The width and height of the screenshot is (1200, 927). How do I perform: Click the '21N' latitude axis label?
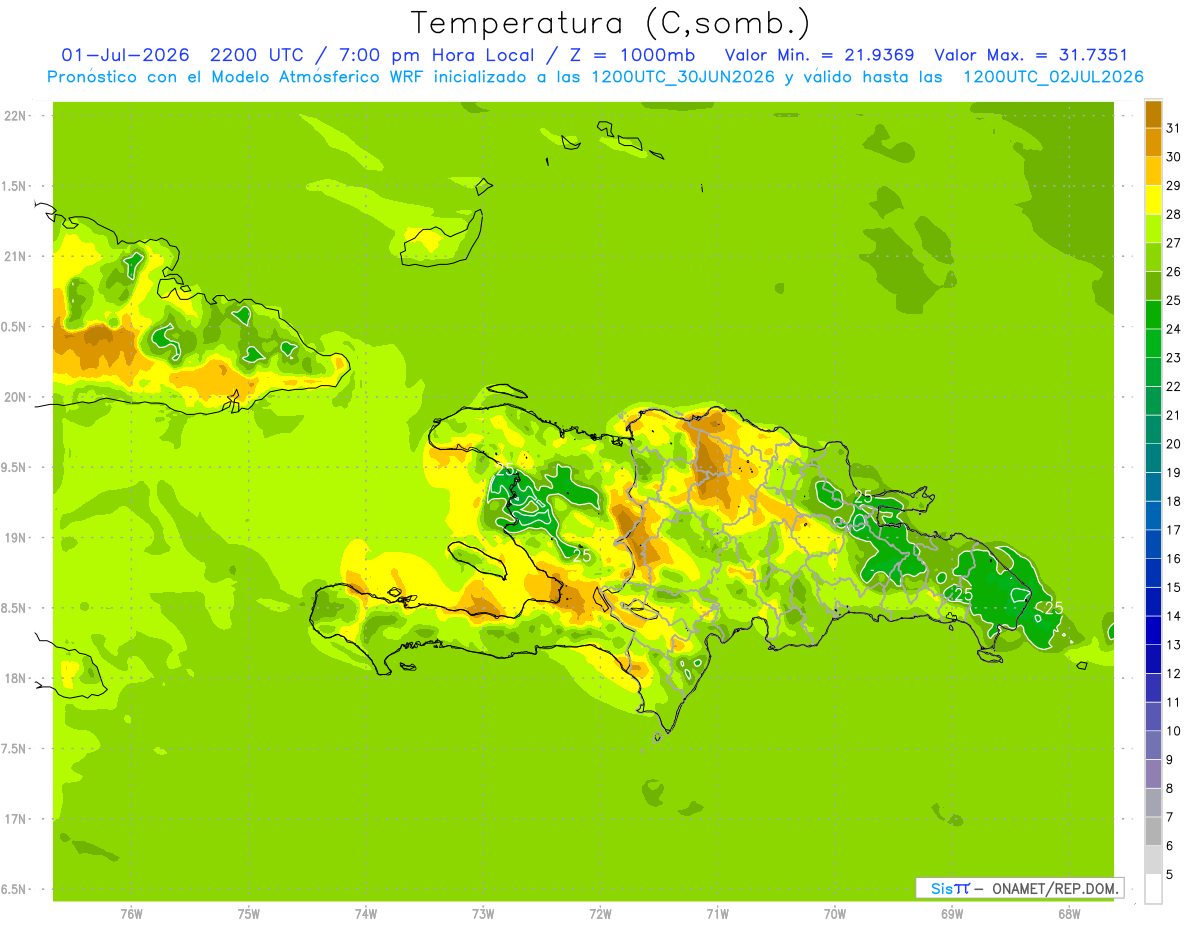16,256
